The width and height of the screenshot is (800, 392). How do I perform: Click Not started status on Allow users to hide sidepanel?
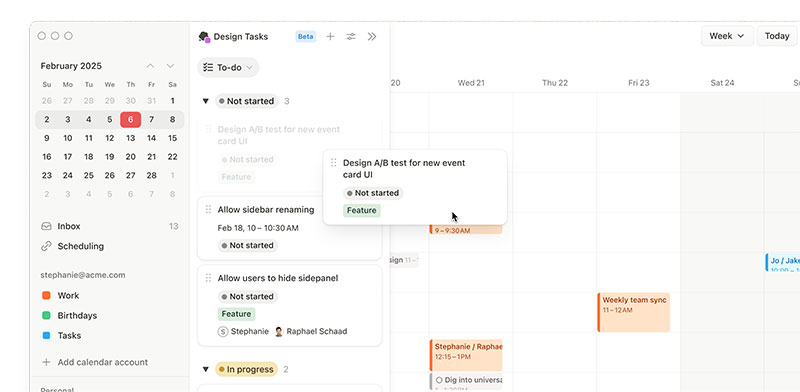point(247,297)
